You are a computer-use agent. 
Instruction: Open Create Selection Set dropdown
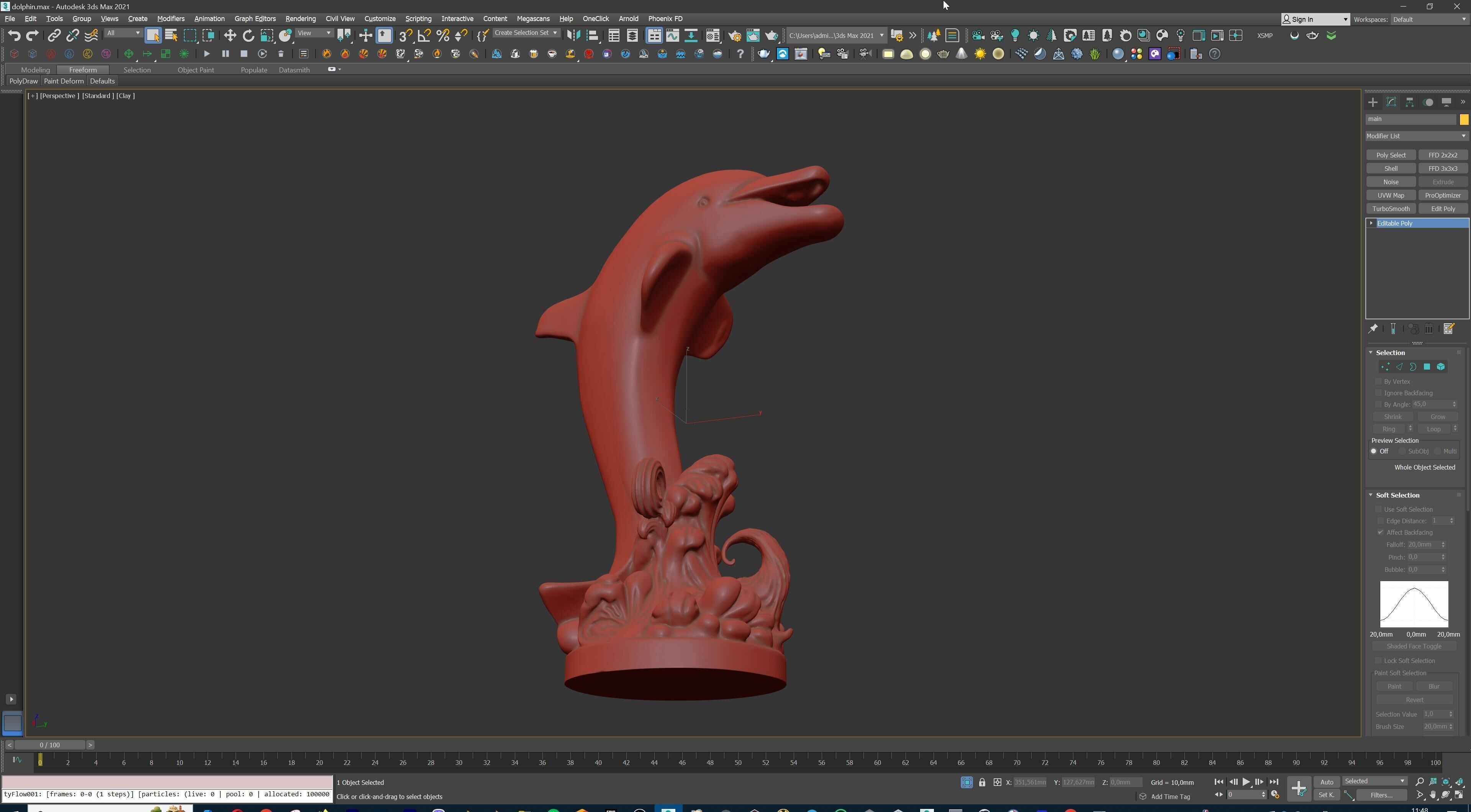point(526,33)
